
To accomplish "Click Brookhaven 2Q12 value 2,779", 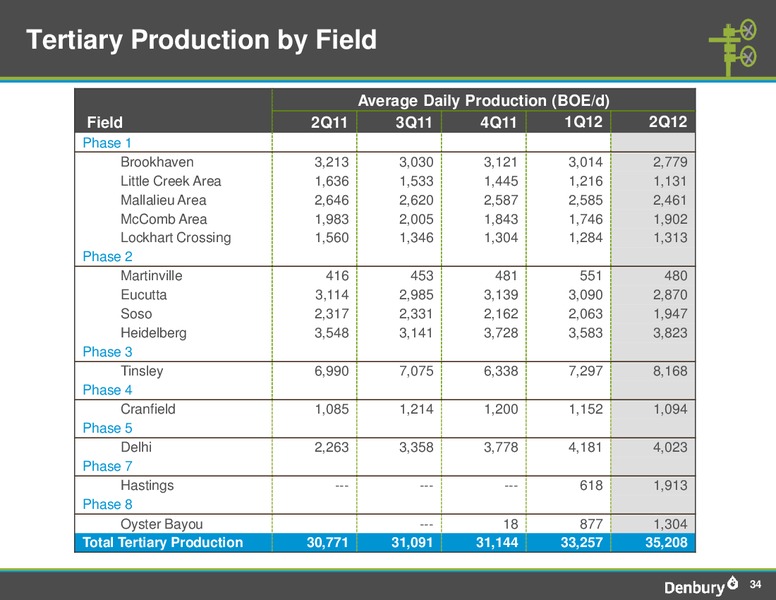I will (x=670, y=162).
